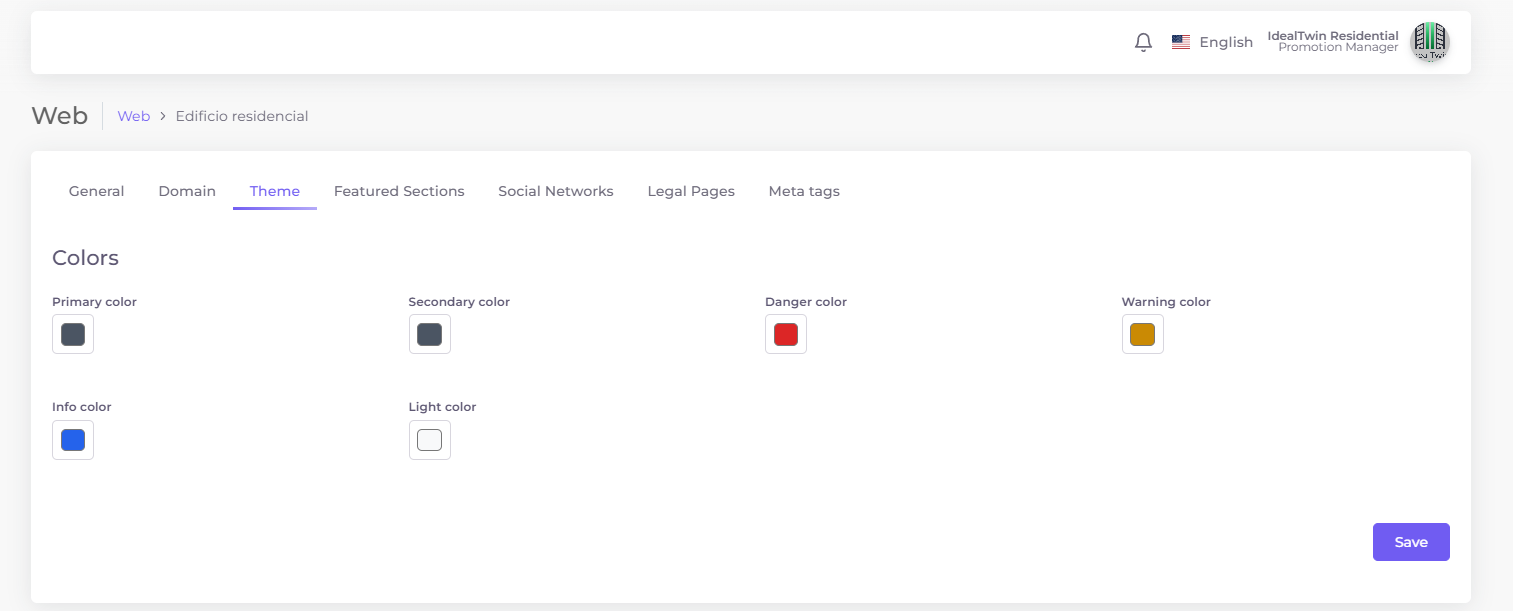Open the English language selector
Viewport: 1513px width, 611px height.
tap(1225, 42)
